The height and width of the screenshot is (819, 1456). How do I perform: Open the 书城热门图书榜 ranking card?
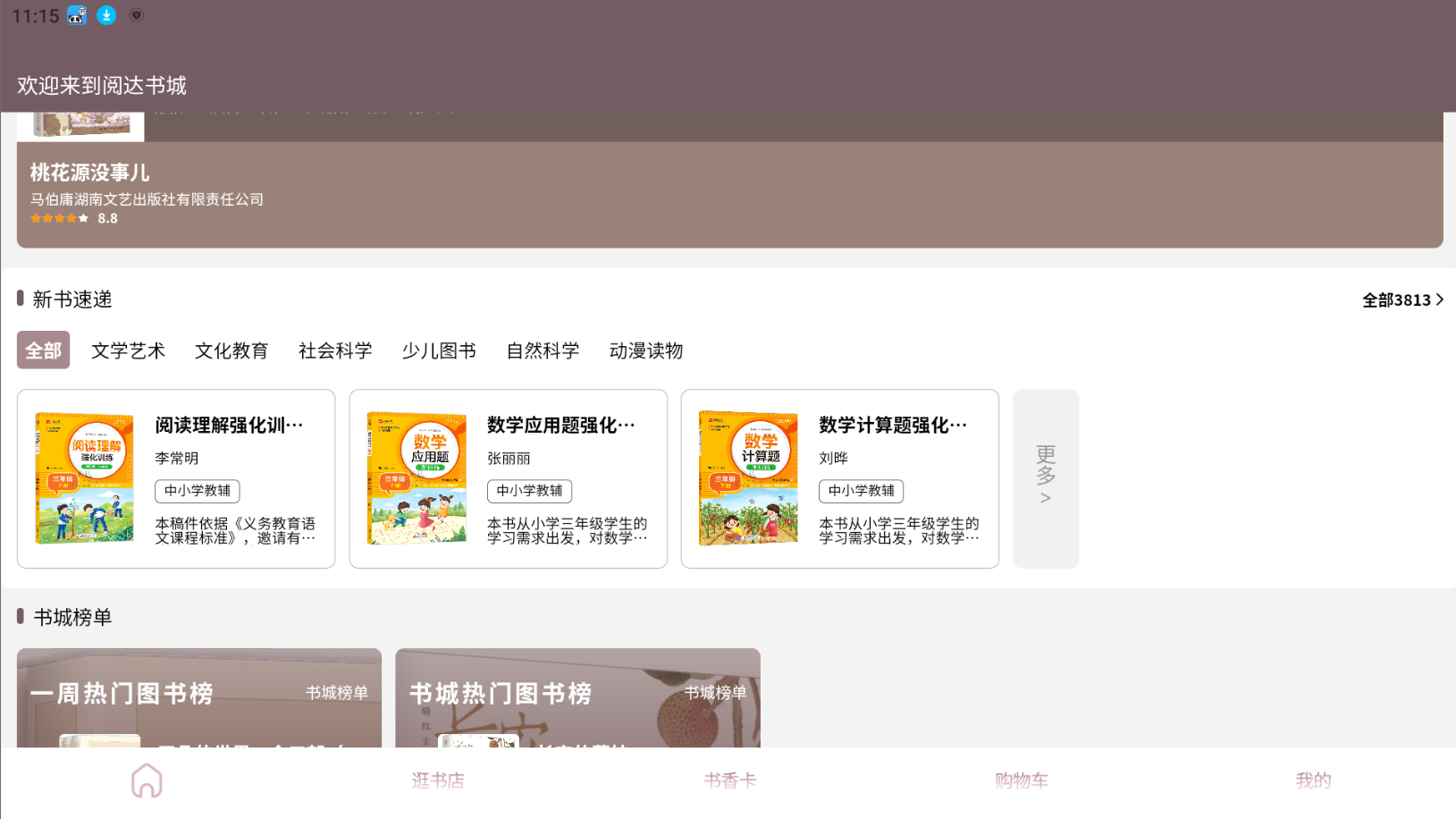click(577, 697)
